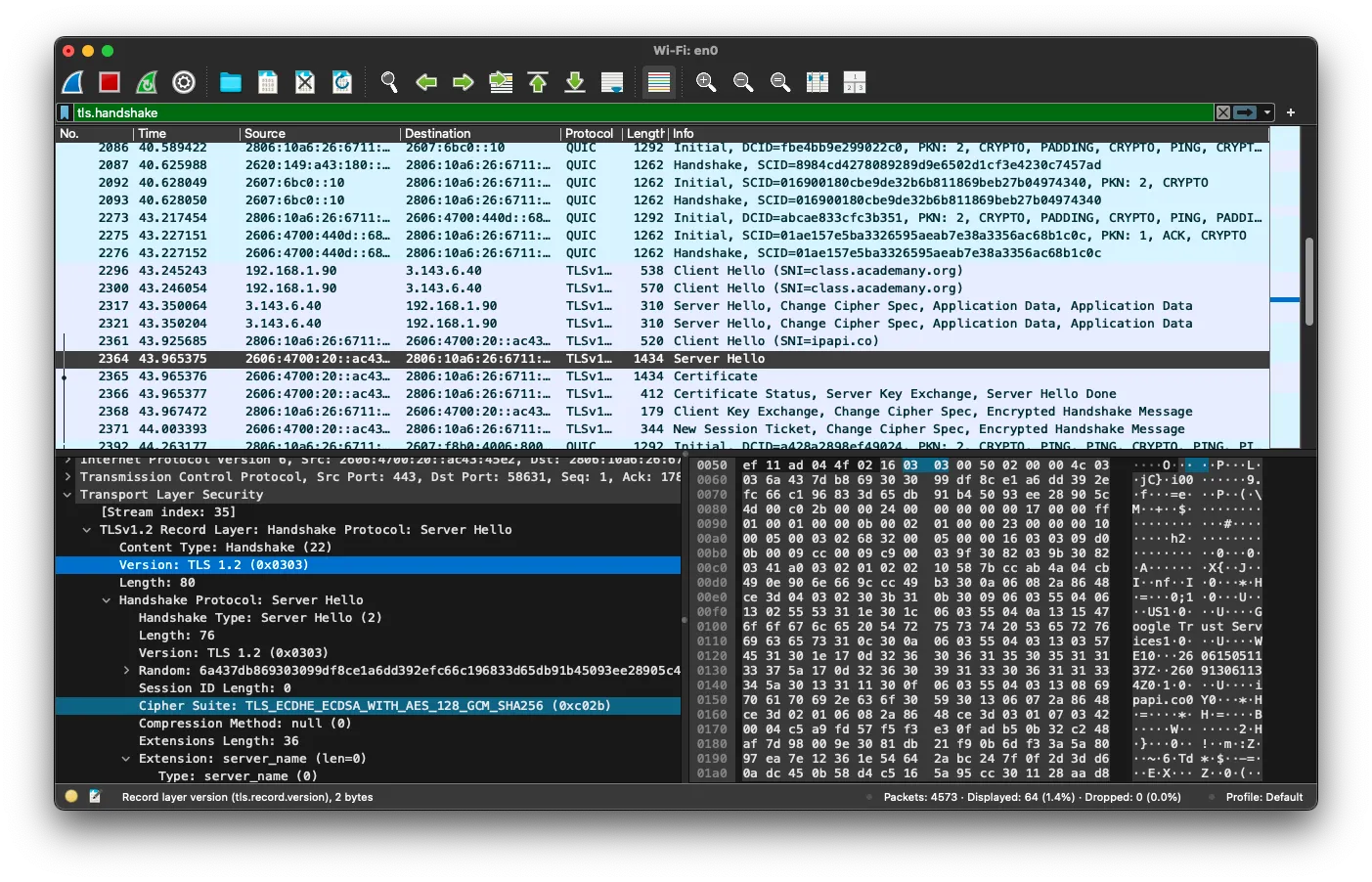This screenshot has width=1372, height=882.
Task: Start a new capture with the shark fin icon
Action: tap(73, 82)
